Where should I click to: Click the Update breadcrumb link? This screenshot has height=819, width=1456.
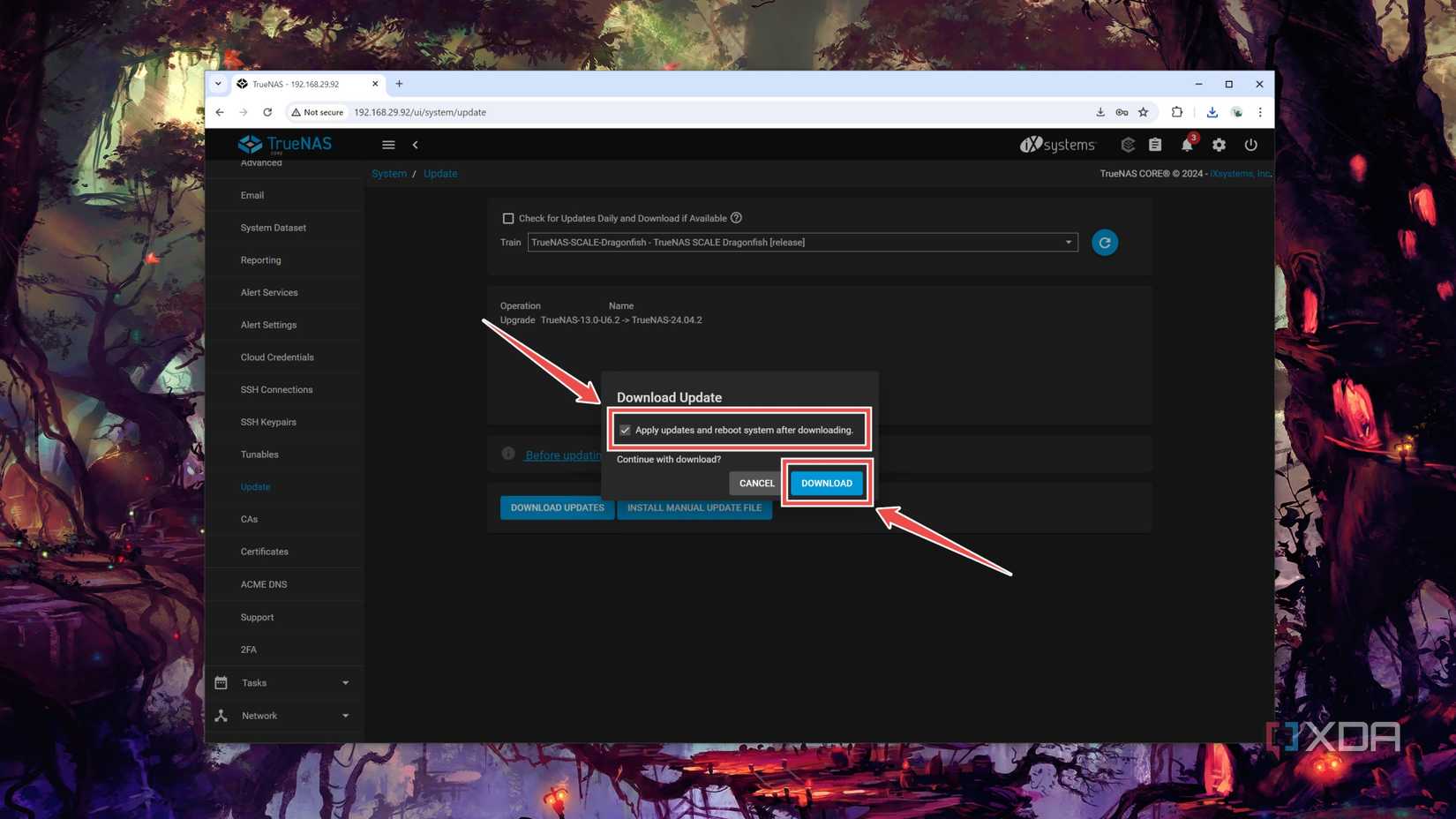click(440, 174)
